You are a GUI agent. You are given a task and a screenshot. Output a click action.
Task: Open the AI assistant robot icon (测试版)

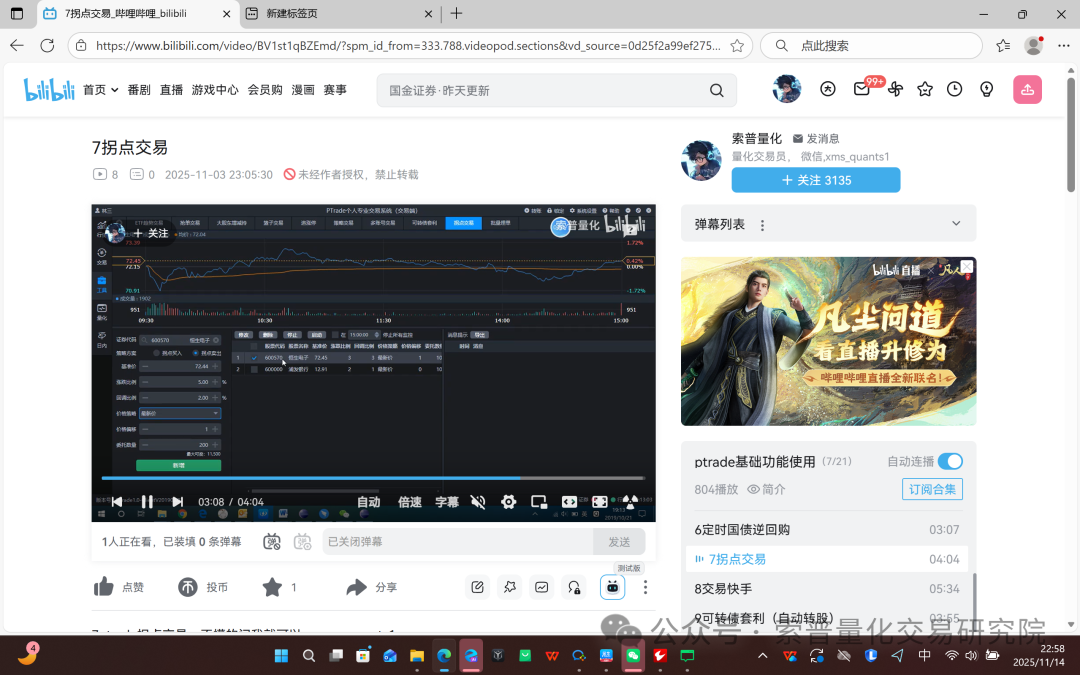click(x=612, y=587)
